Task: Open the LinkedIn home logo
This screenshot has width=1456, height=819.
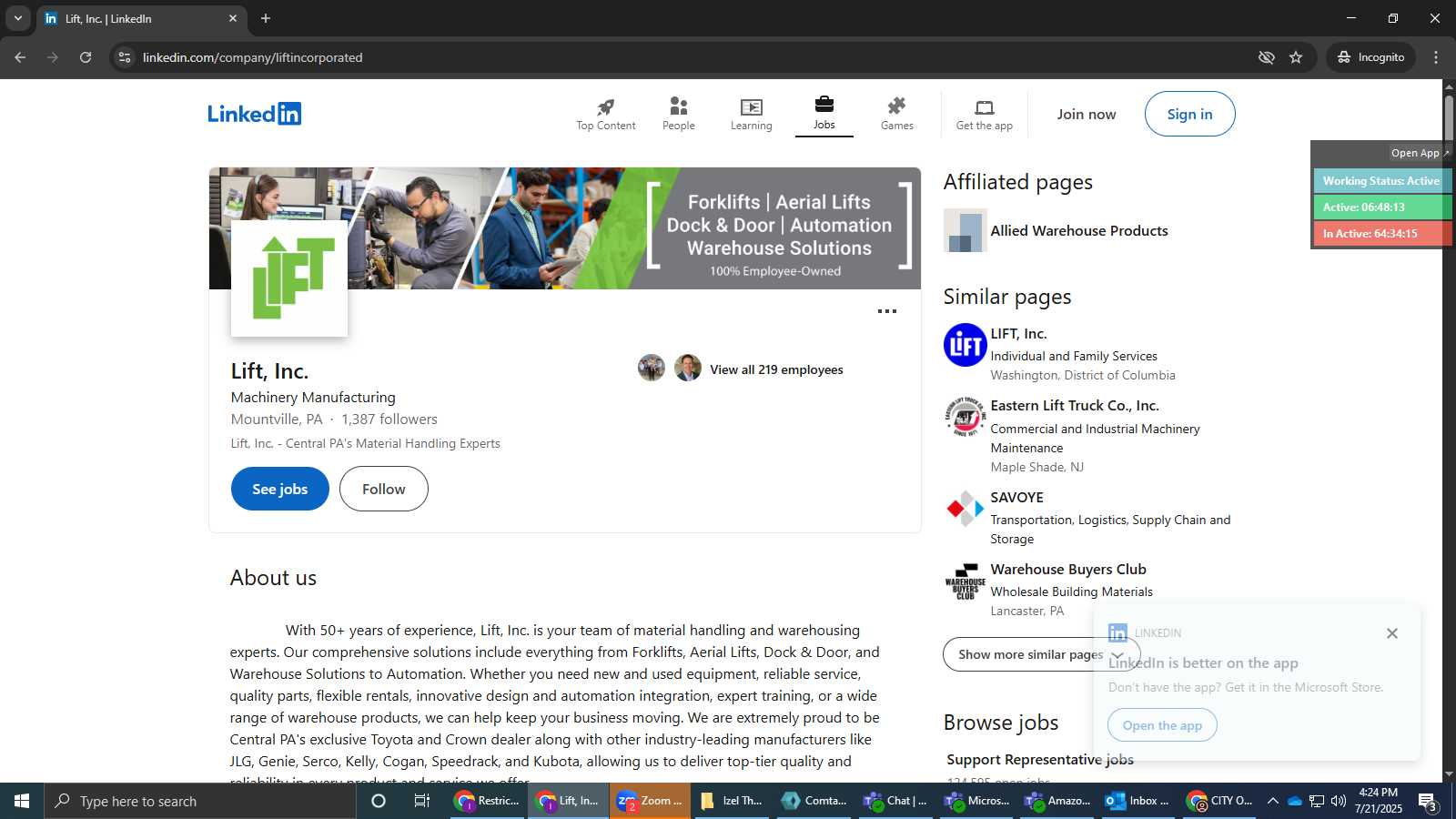Action: [x=254, y=114]
